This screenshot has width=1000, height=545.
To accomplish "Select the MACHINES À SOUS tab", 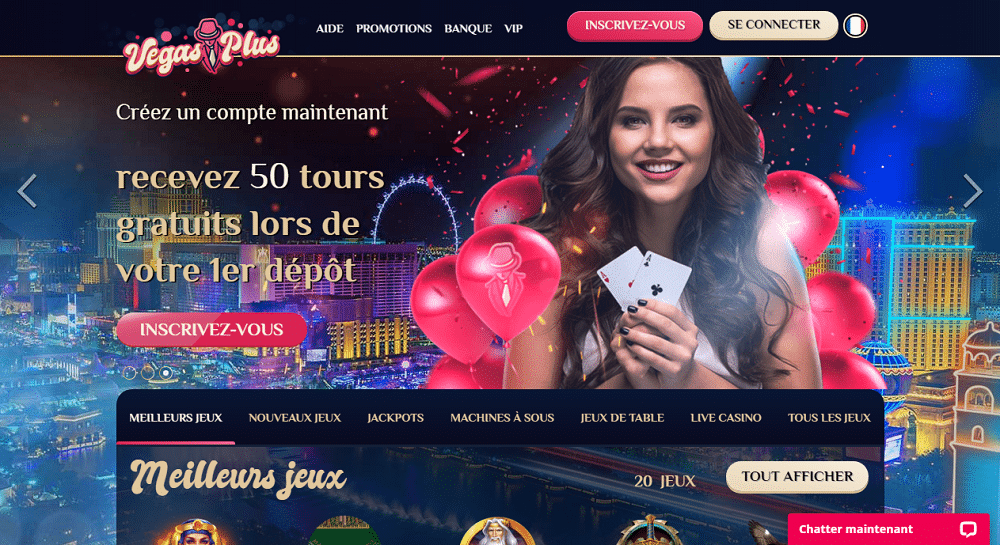I will (502, 418).
